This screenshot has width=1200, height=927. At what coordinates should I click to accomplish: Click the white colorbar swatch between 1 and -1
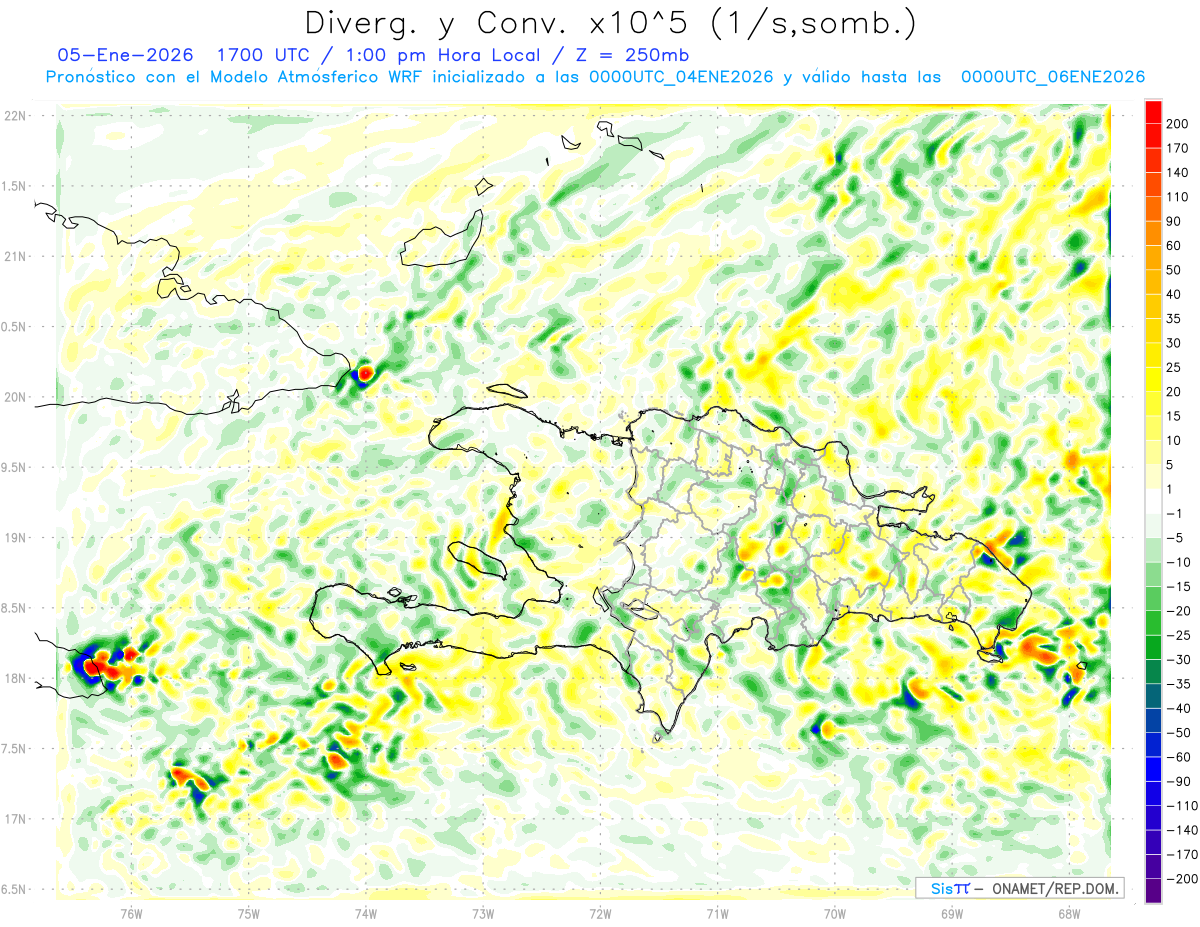(x=1153, y=501)
